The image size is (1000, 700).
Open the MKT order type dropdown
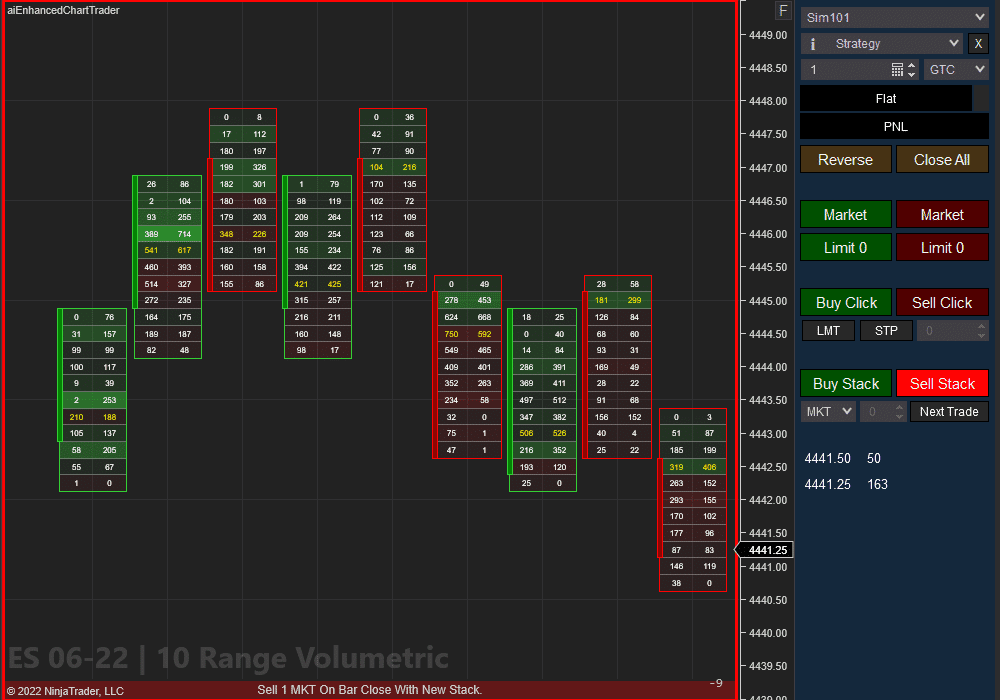coord(827,411)
